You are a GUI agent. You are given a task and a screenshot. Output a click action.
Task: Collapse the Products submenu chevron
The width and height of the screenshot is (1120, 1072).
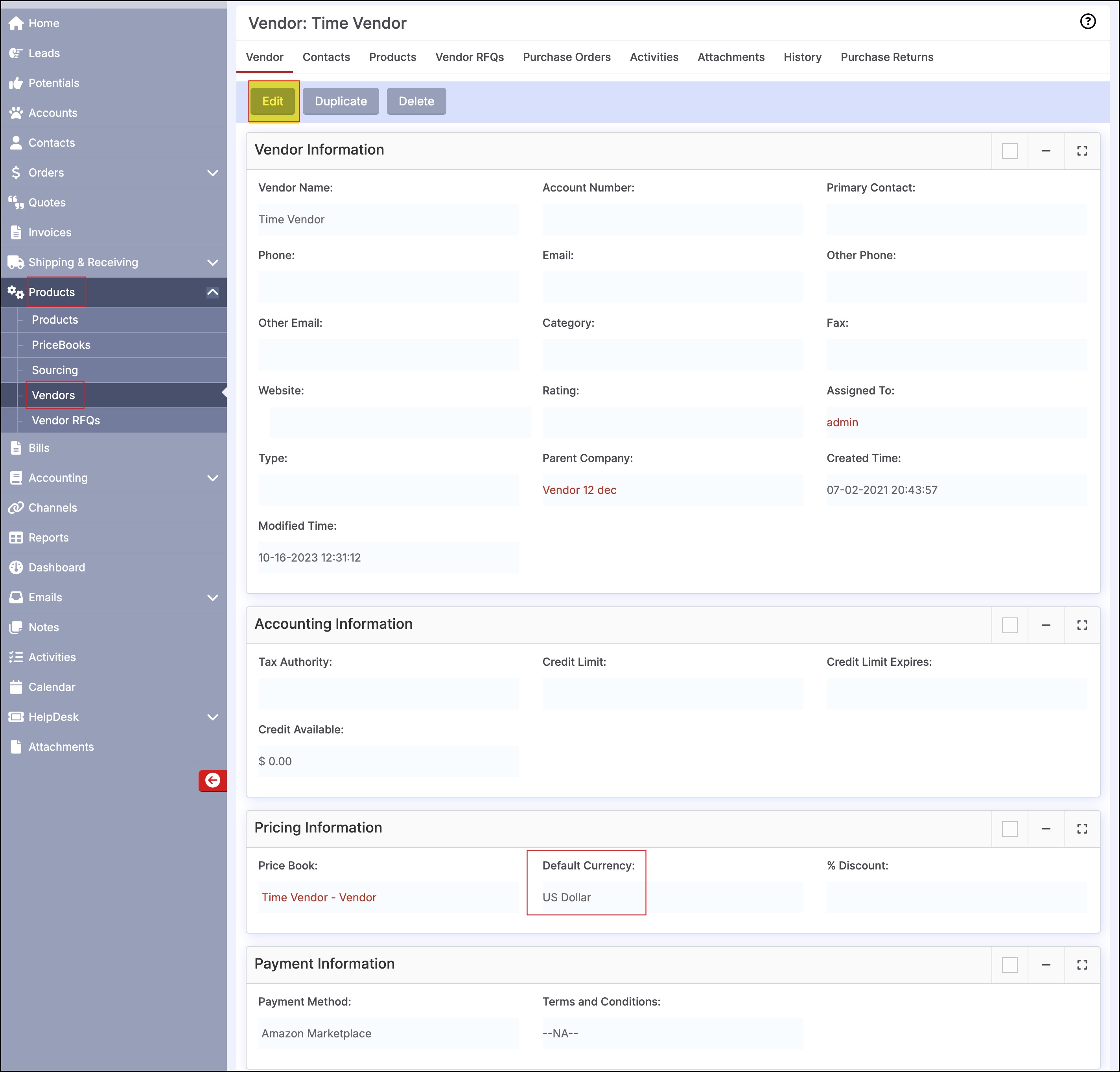[x=213, y=293]
